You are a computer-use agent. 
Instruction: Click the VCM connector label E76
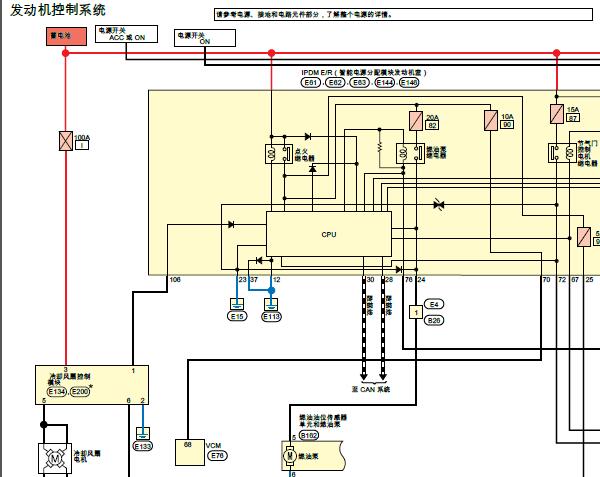tap(217, 456)
